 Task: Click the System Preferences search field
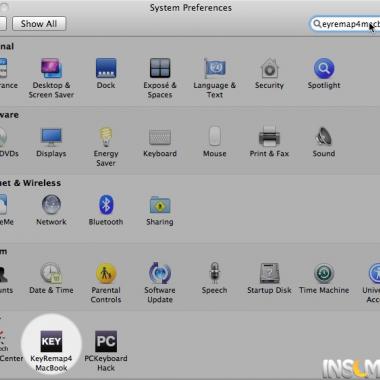coord(345,24)
